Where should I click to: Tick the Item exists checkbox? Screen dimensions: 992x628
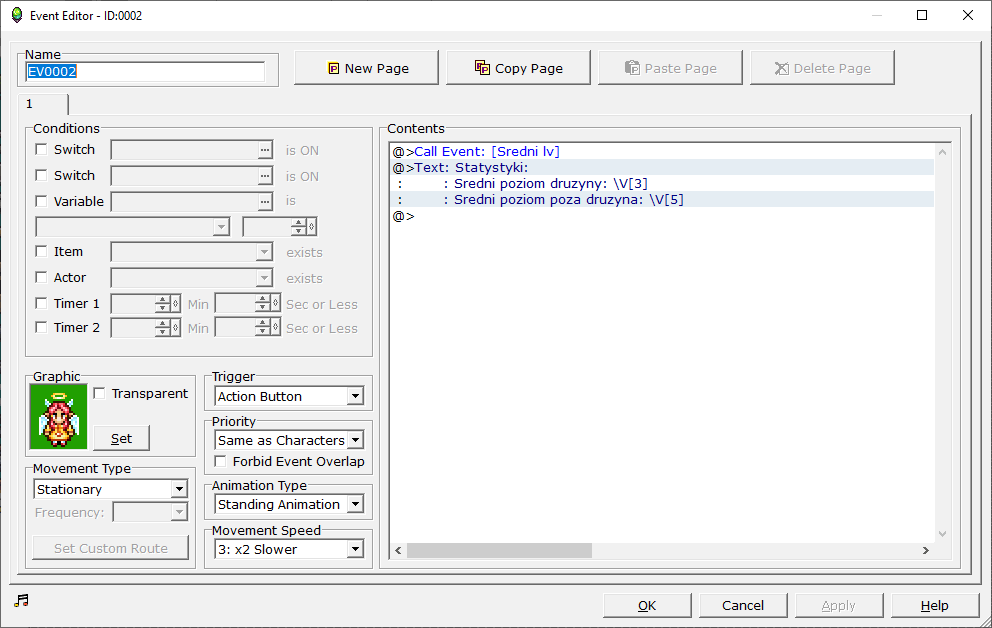click(x=41, y=251)
